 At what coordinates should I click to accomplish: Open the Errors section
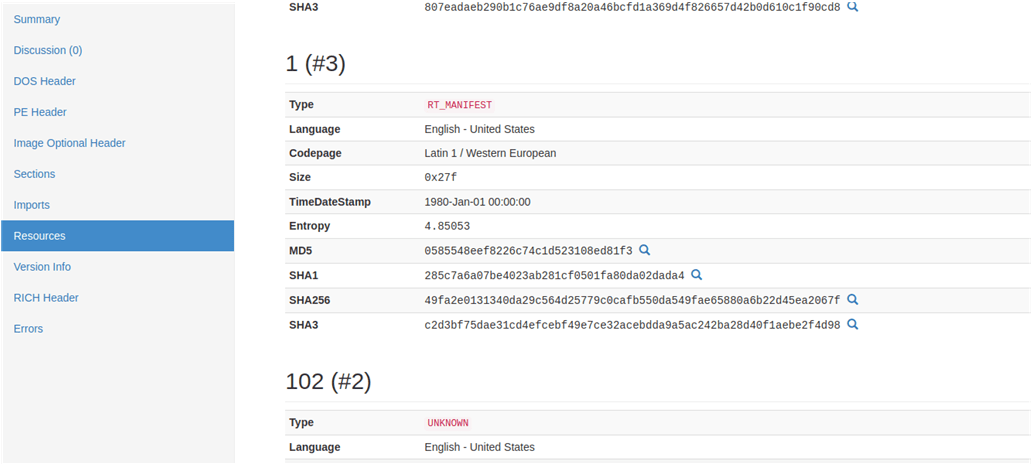[x=28, y=329]
